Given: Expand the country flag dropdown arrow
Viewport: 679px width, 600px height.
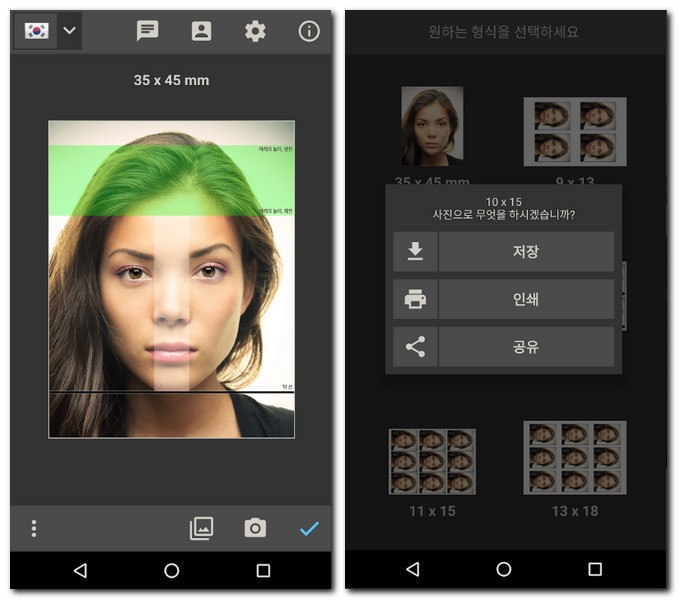Looking at the screenshot, I should (x=69, y=31).
